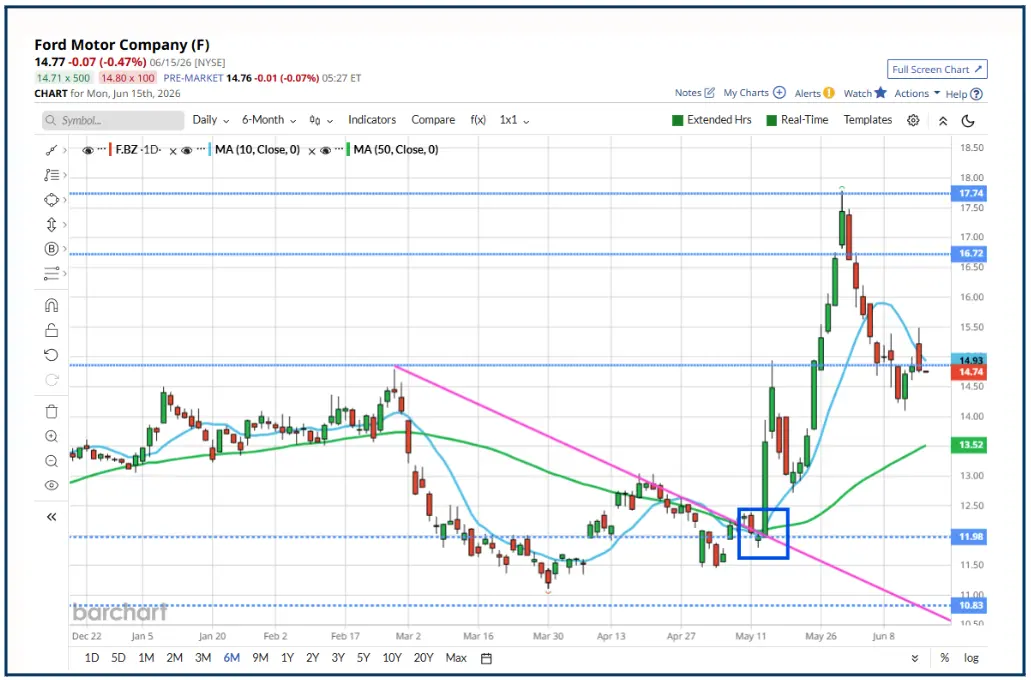Expand the bottom panel double chevron
The image size is (1031, 680).
click(914, 658)
